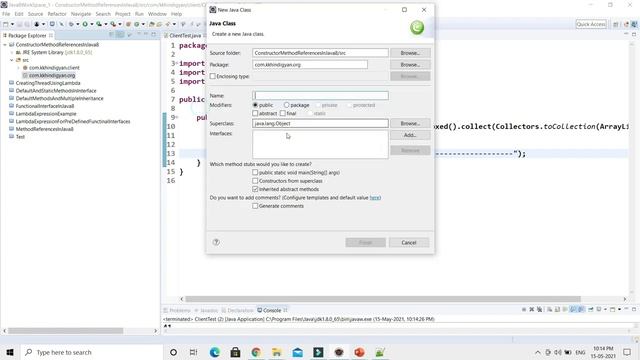Open PowerPoint from the taskbar
Viewport: 640px width, 360px height.
coord(359,352)
